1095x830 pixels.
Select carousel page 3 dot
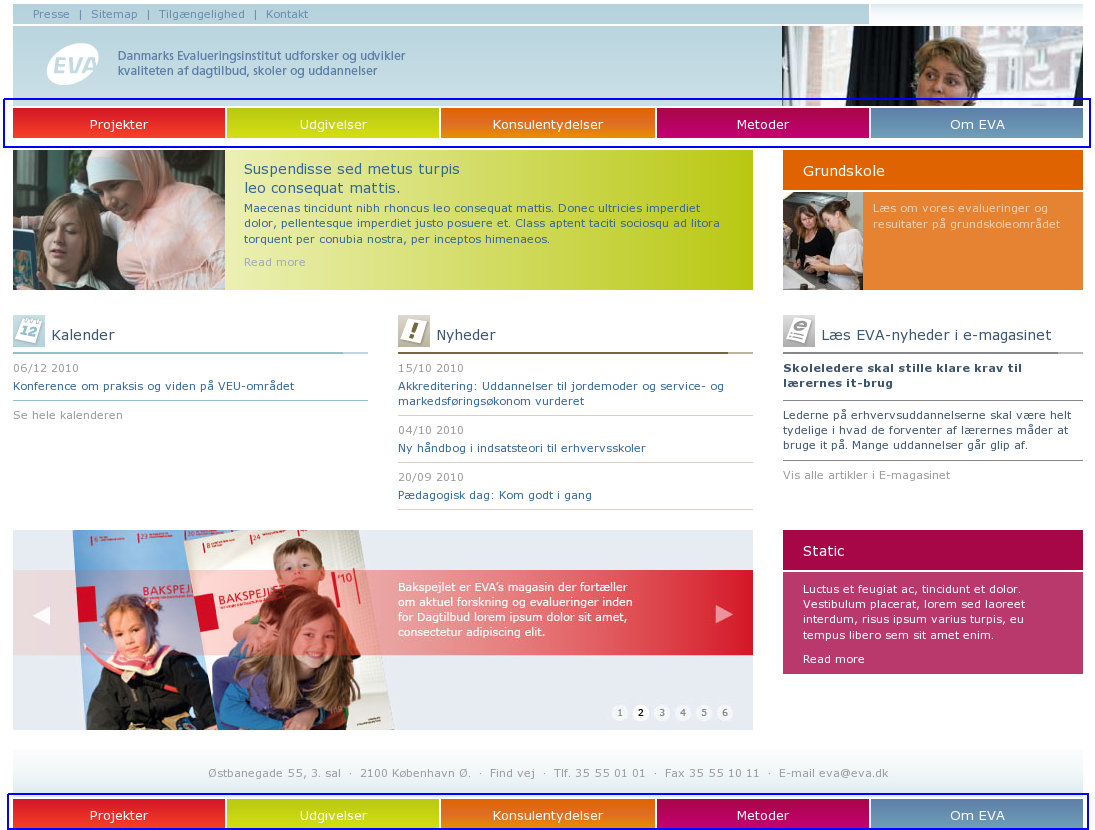tap(661, 713)
